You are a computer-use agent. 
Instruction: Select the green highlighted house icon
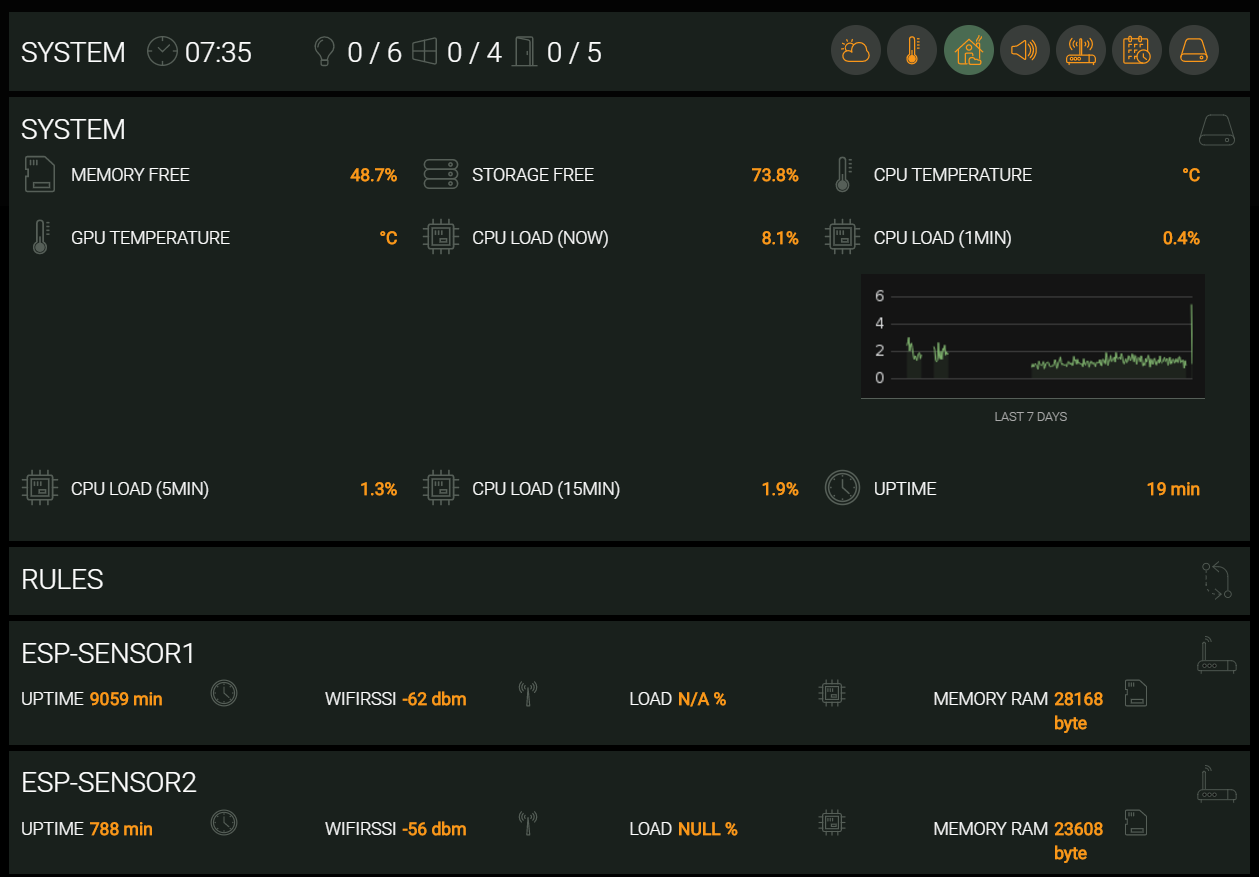click(x=969, y=51)
